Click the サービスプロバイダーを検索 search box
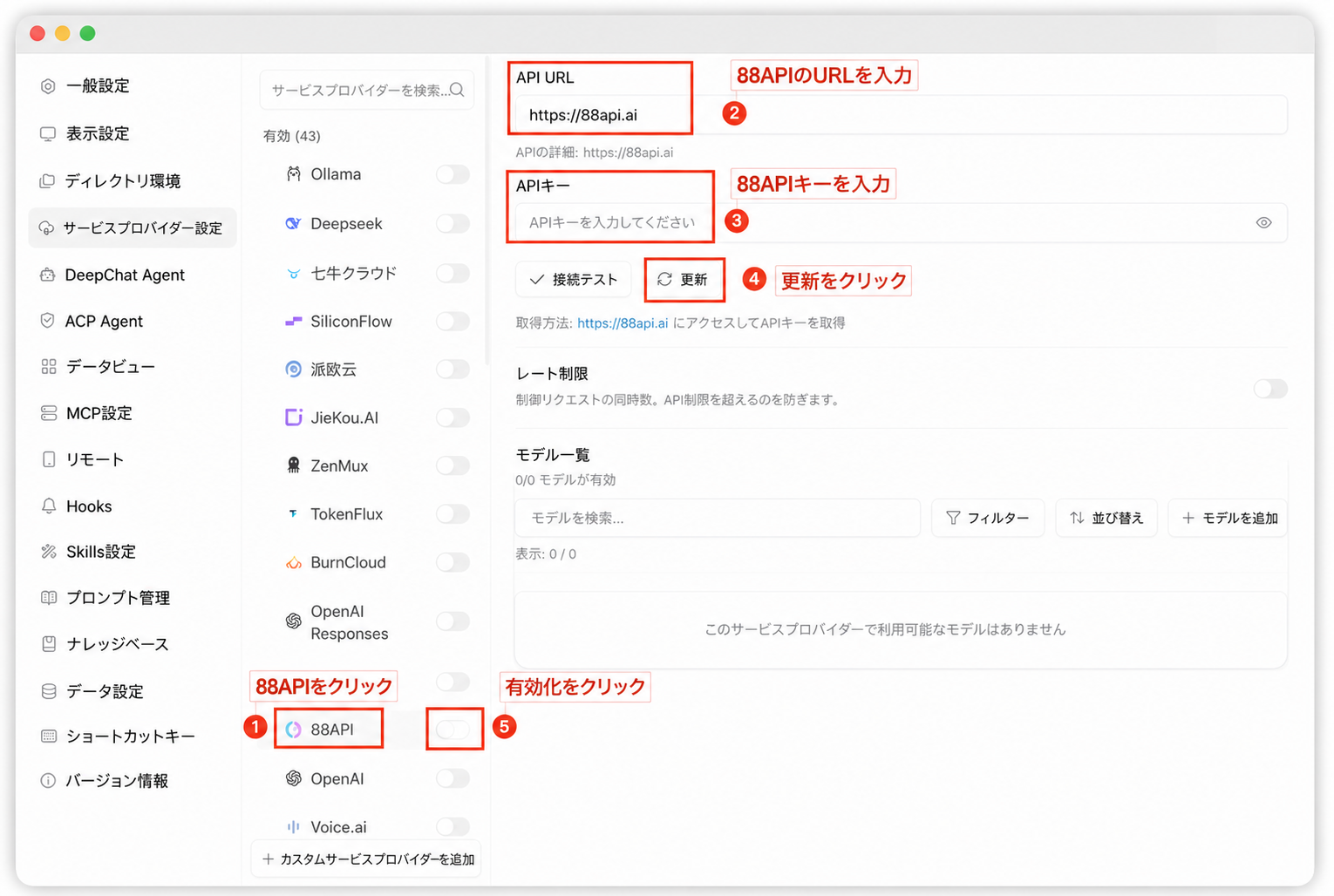The image size is (1334, 896). 367,90
